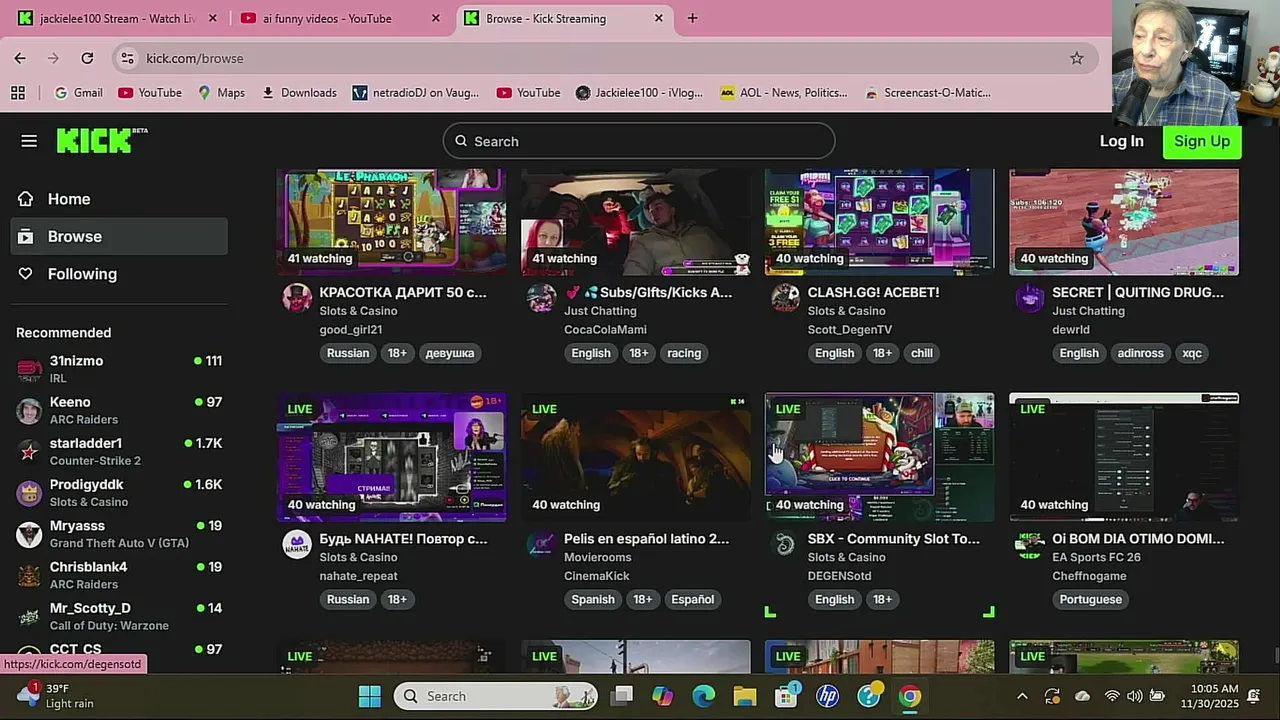Open the CocaColaMami stream thumbnail

(x=635, y=221)
